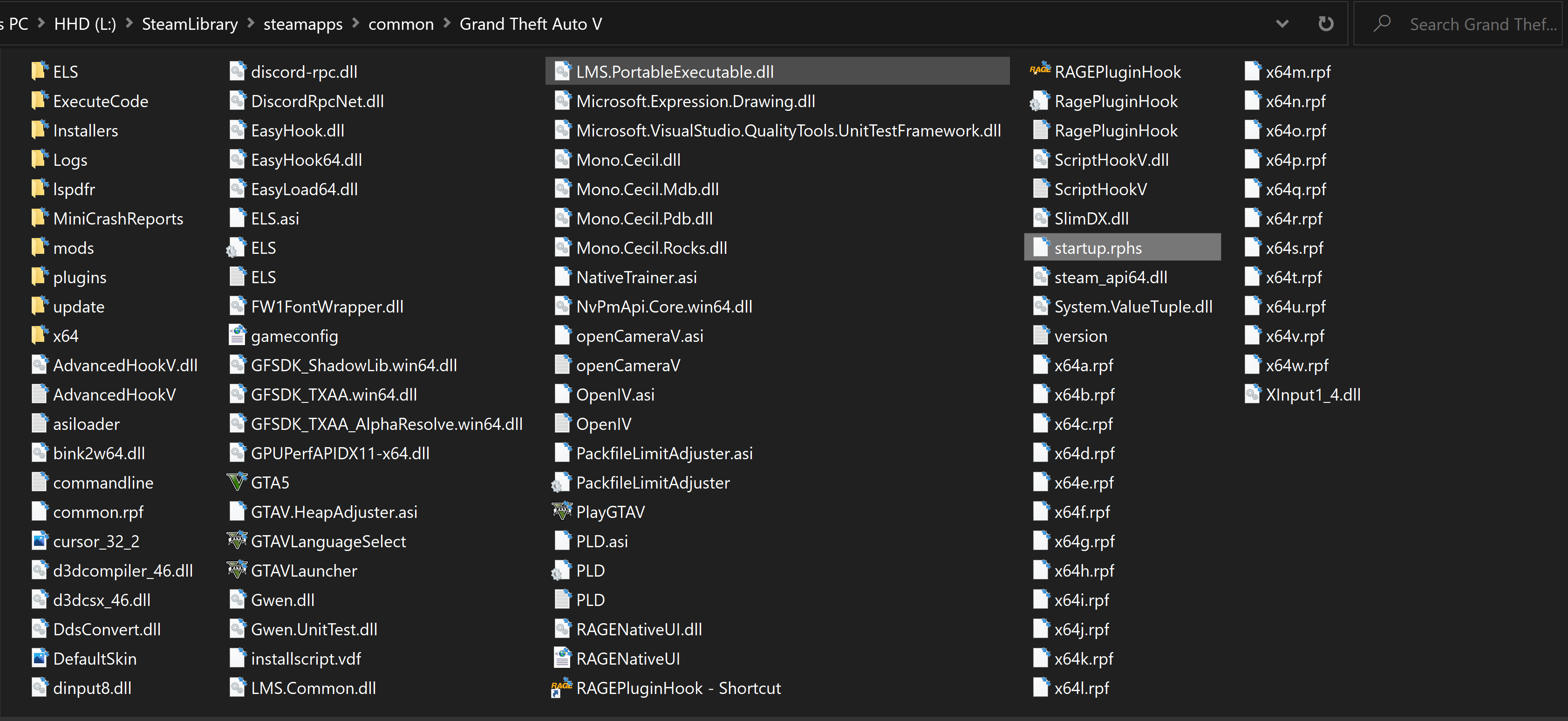1568x721 pixels.
Task: Open the address bar history dropdown
Action: (x=1282, y=24)
